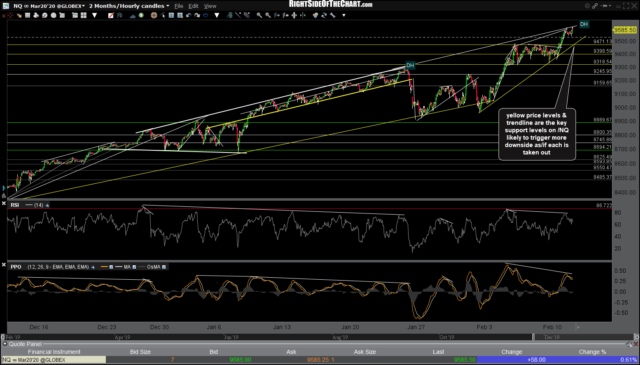Click the redo arrow icon in toolbar
Image resolution: width=640 pixels, height=365 pixels.
[x=197, y=16]
